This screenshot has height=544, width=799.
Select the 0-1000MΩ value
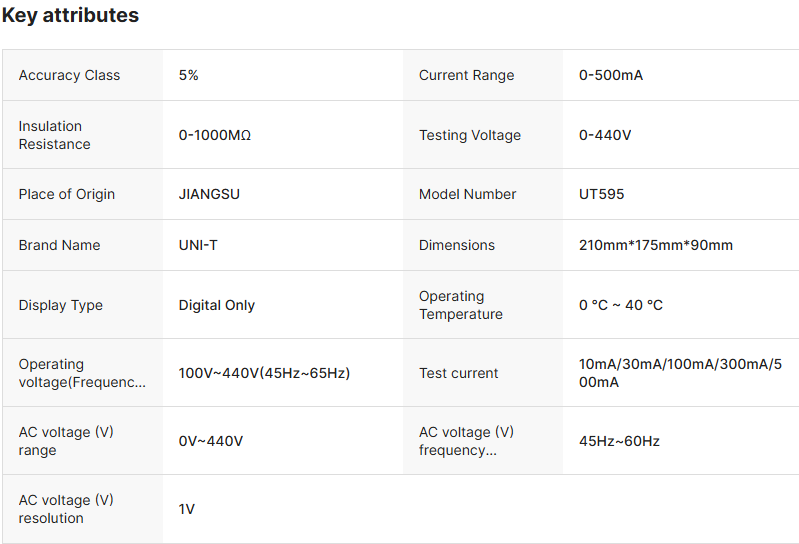pyautogui.click(x=215, y=135)
